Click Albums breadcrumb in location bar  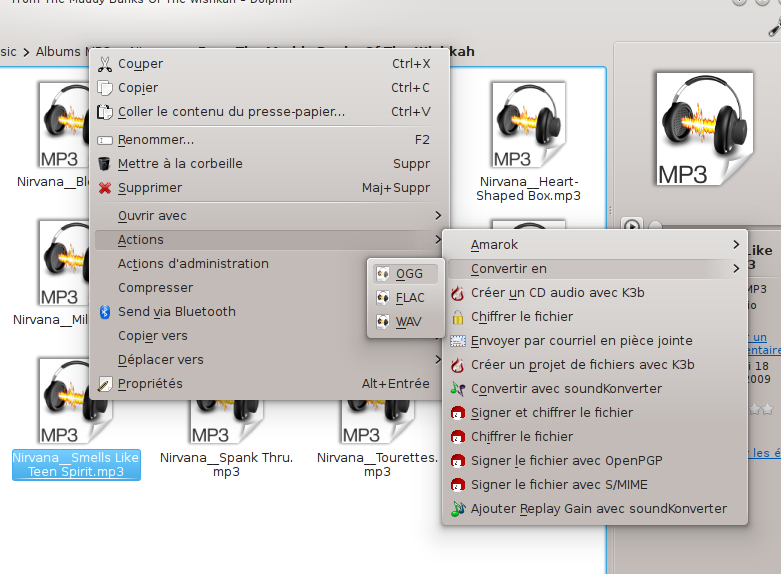[58, 51]
